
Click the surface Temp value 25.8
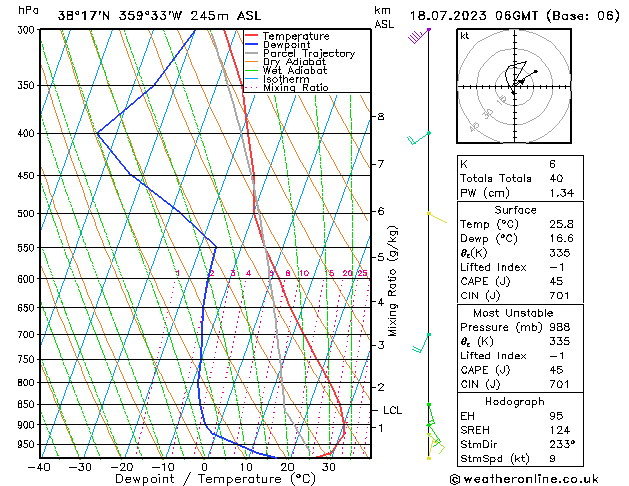(561, 224)
